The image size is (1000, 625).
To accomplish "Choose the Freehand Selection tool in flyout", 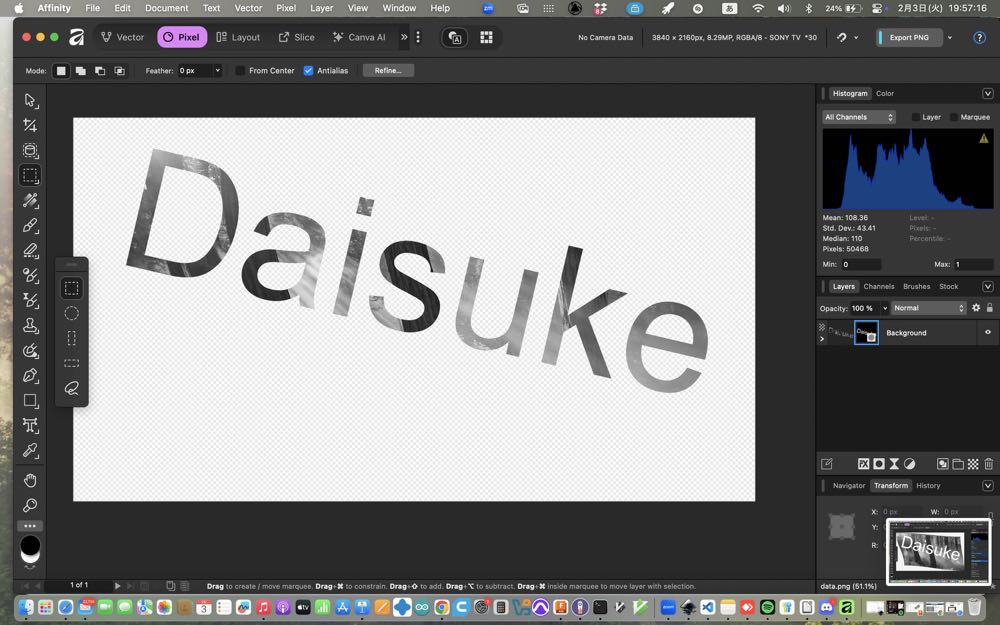I will coord(72,388).
